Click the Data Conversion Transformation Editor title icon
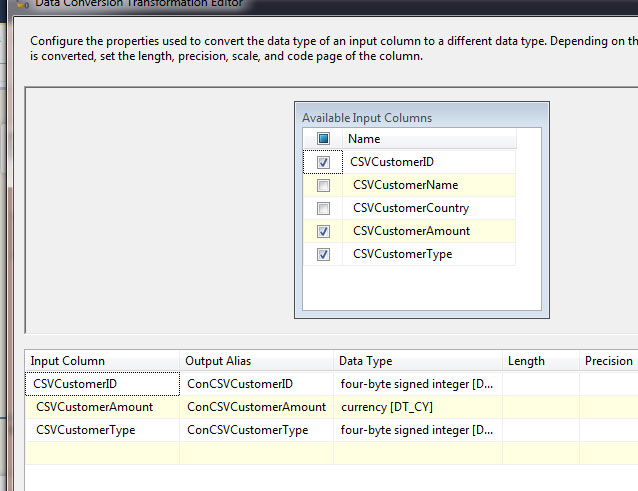This screenshot has height=491, width=638. pos(23,4)
